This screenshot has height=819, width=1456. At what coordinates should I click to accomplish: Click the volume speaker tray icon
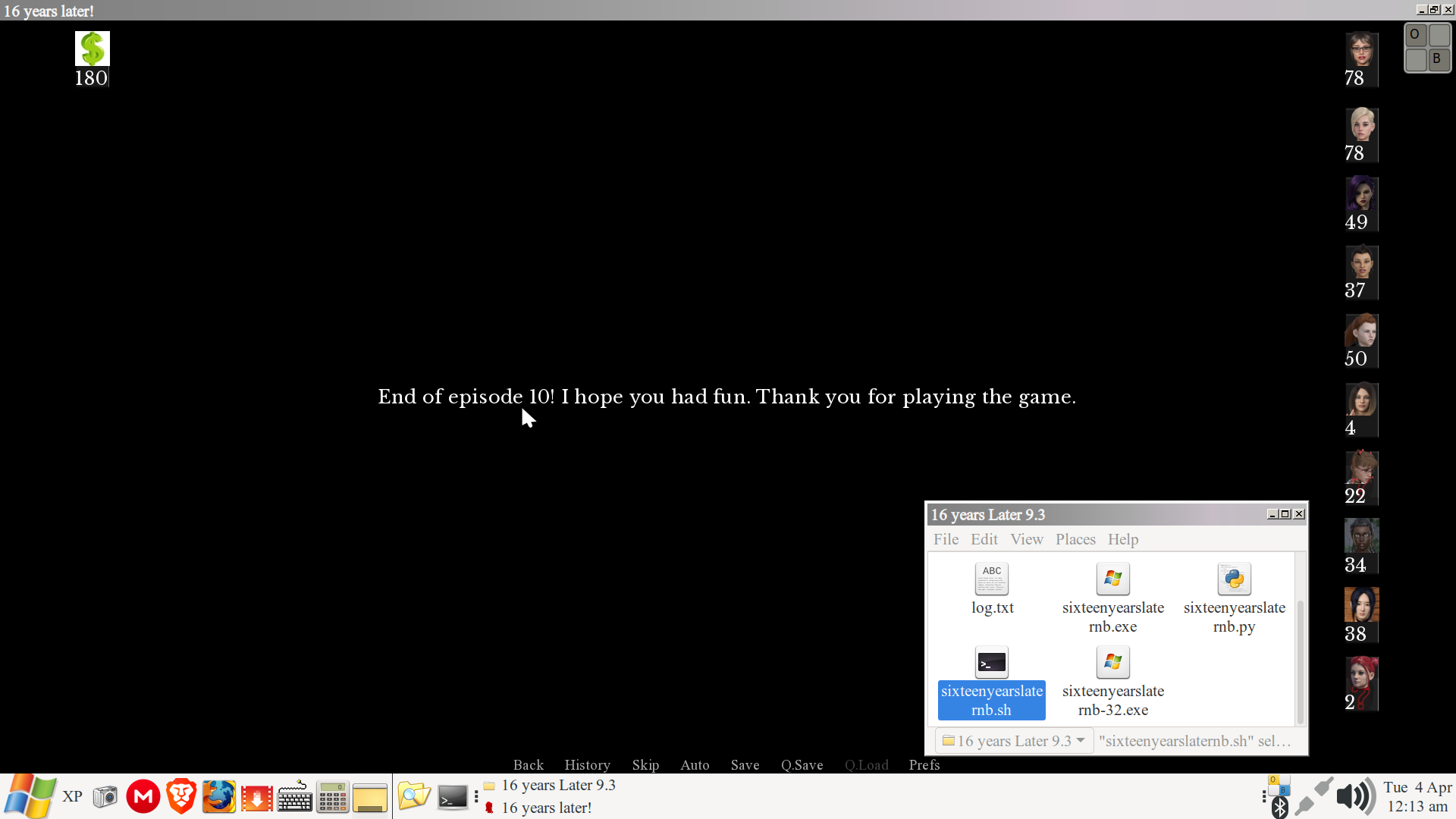point(1355,797)
